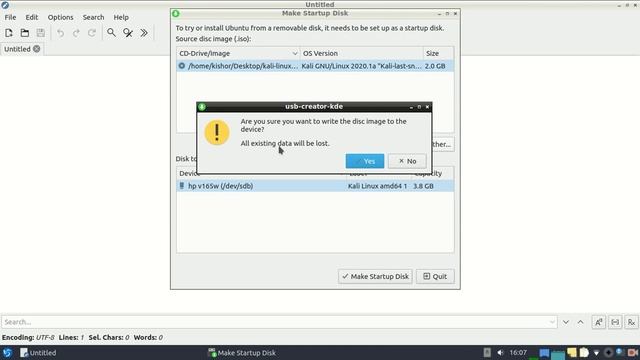Click the Replace magnifier-with-slash icon

[x=128, y=33]
